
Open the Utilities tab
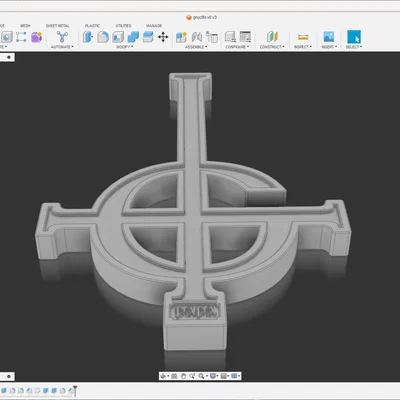(x=123, y=26)
